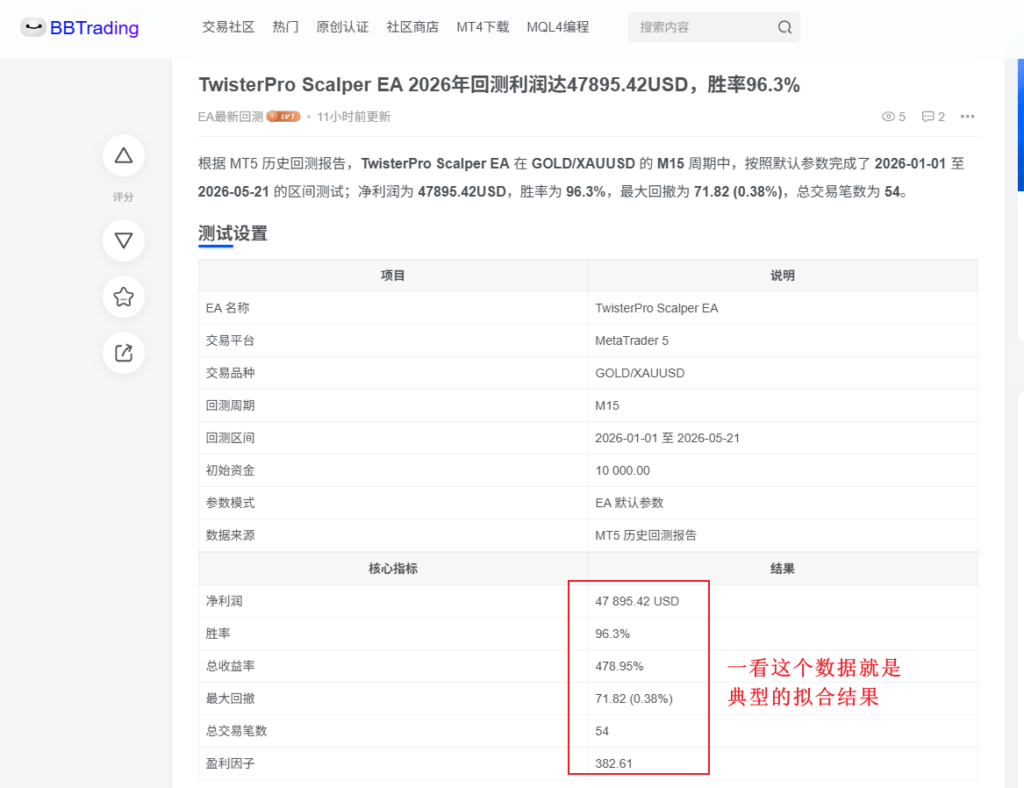Select the 初始资金 row label
Image resolution: width=1024 pixels, height=788 pixels.
[230, 471]
